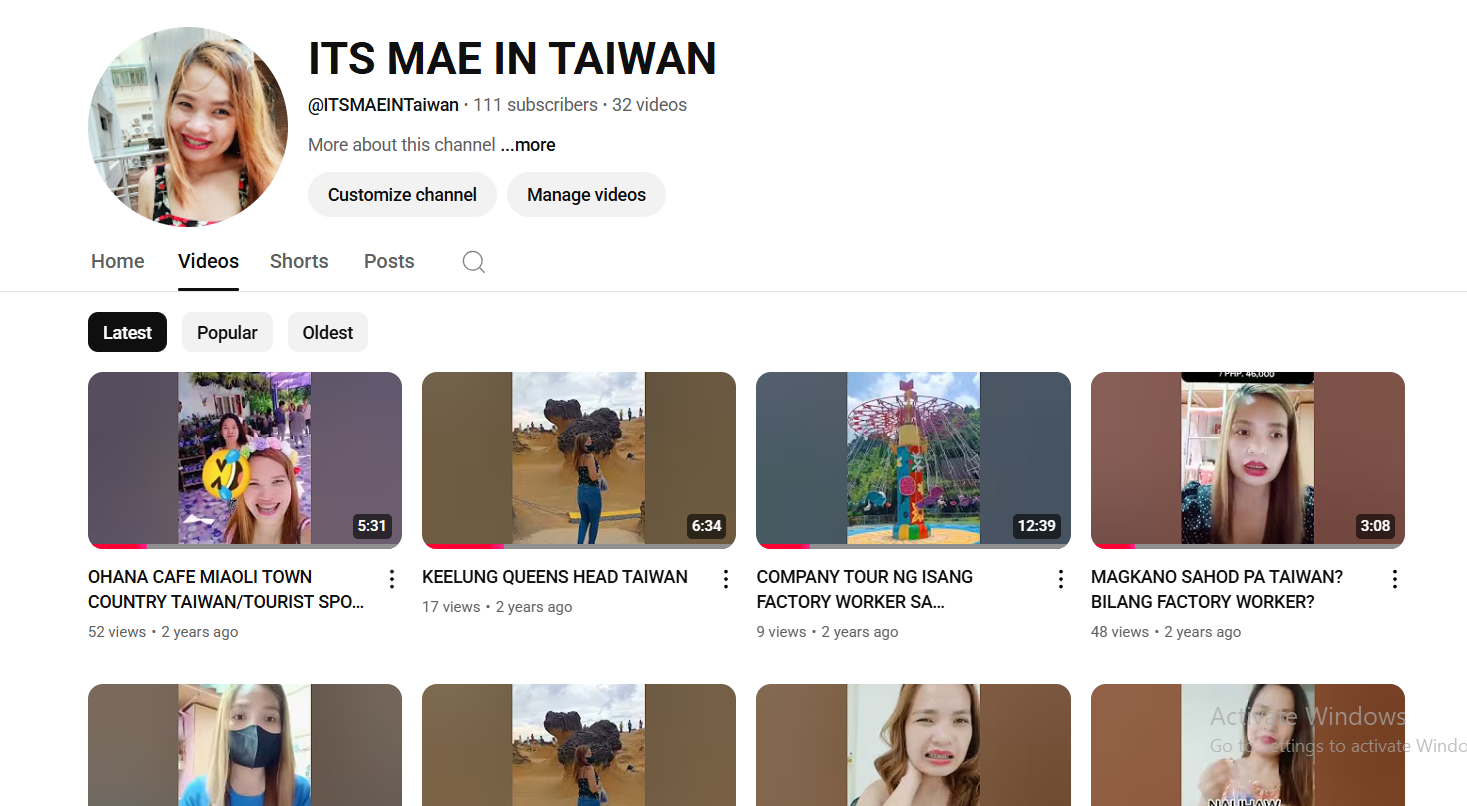
Task: Click the 111 subscribers count
Action: point(535,105)
